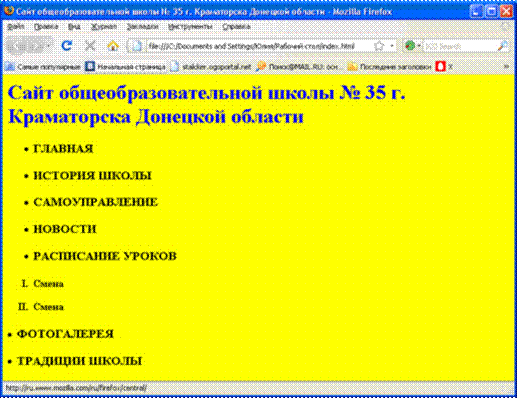Open the Журнал menu

[x=104, y=27]
